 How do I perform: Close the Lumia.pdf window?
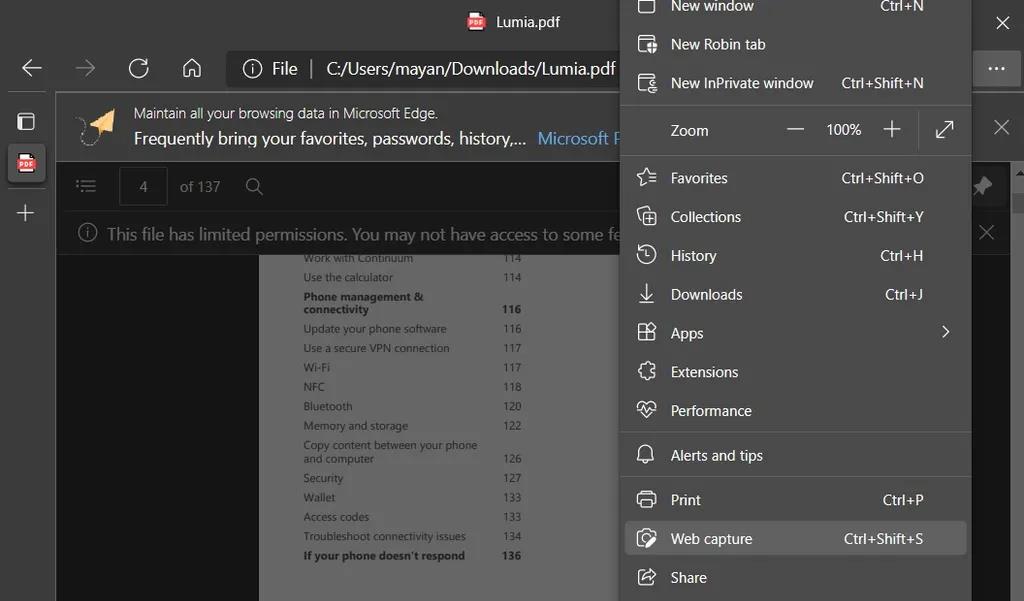tap(1002, 23)
